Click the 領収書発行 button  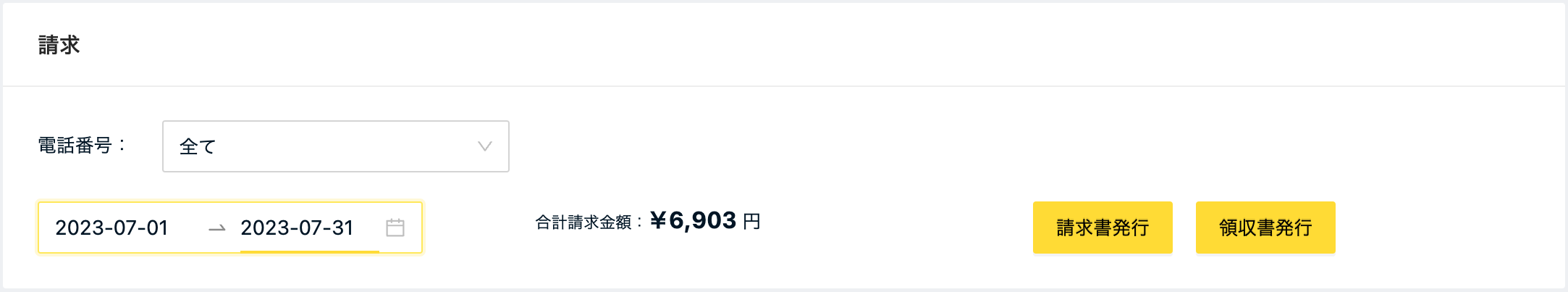click(x=1265, y=228)
